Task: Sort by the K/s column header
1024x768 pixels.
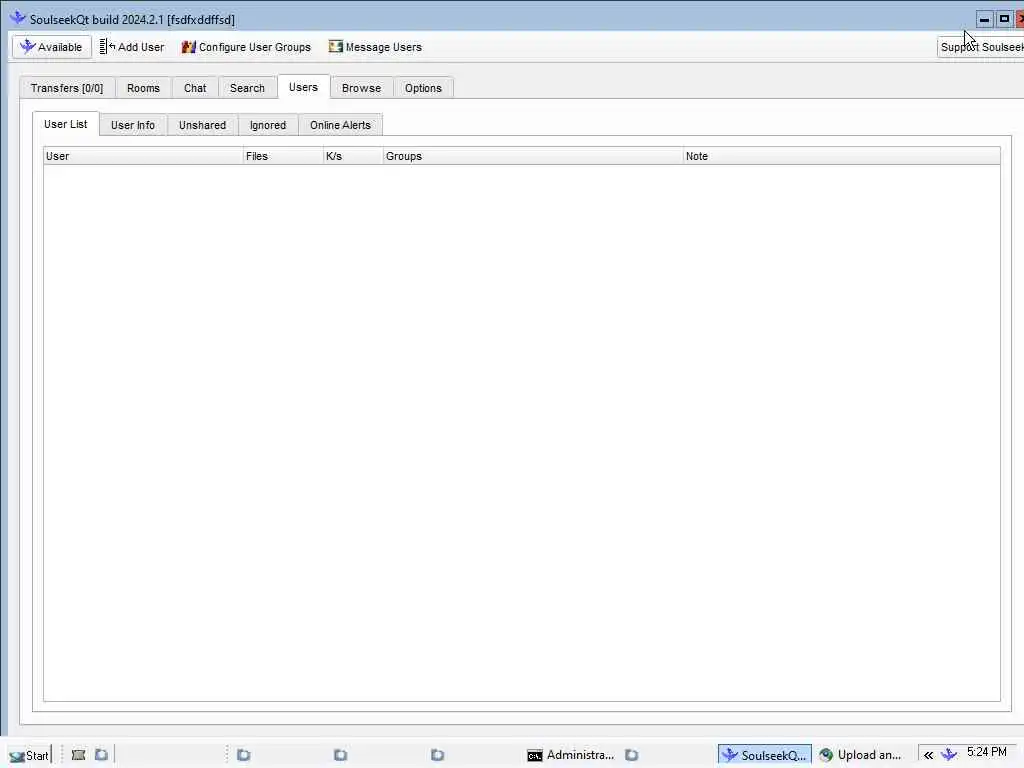Action: (353, 156)
